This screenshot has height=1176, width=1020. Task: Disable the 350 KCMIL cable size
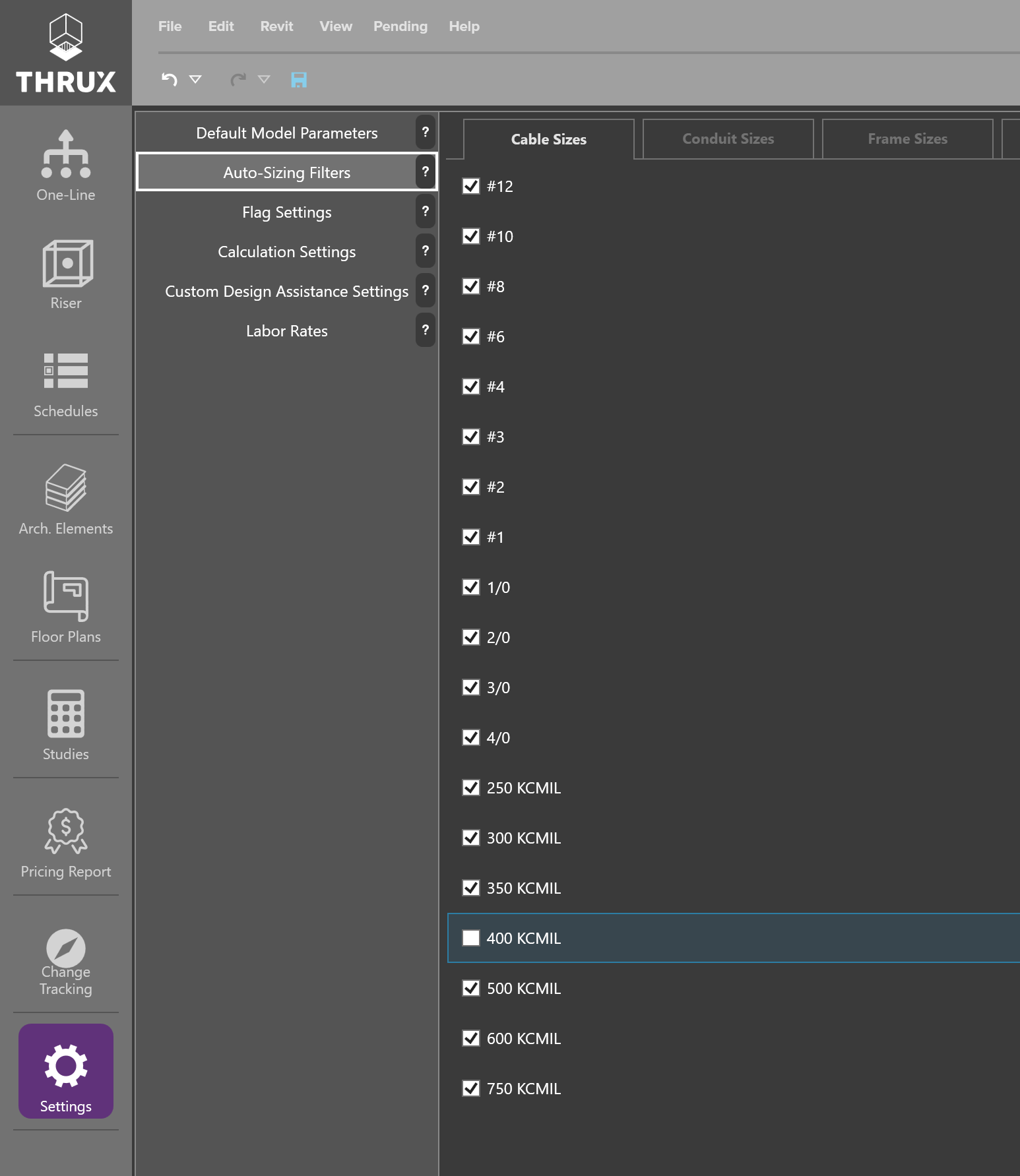(471, 888)
